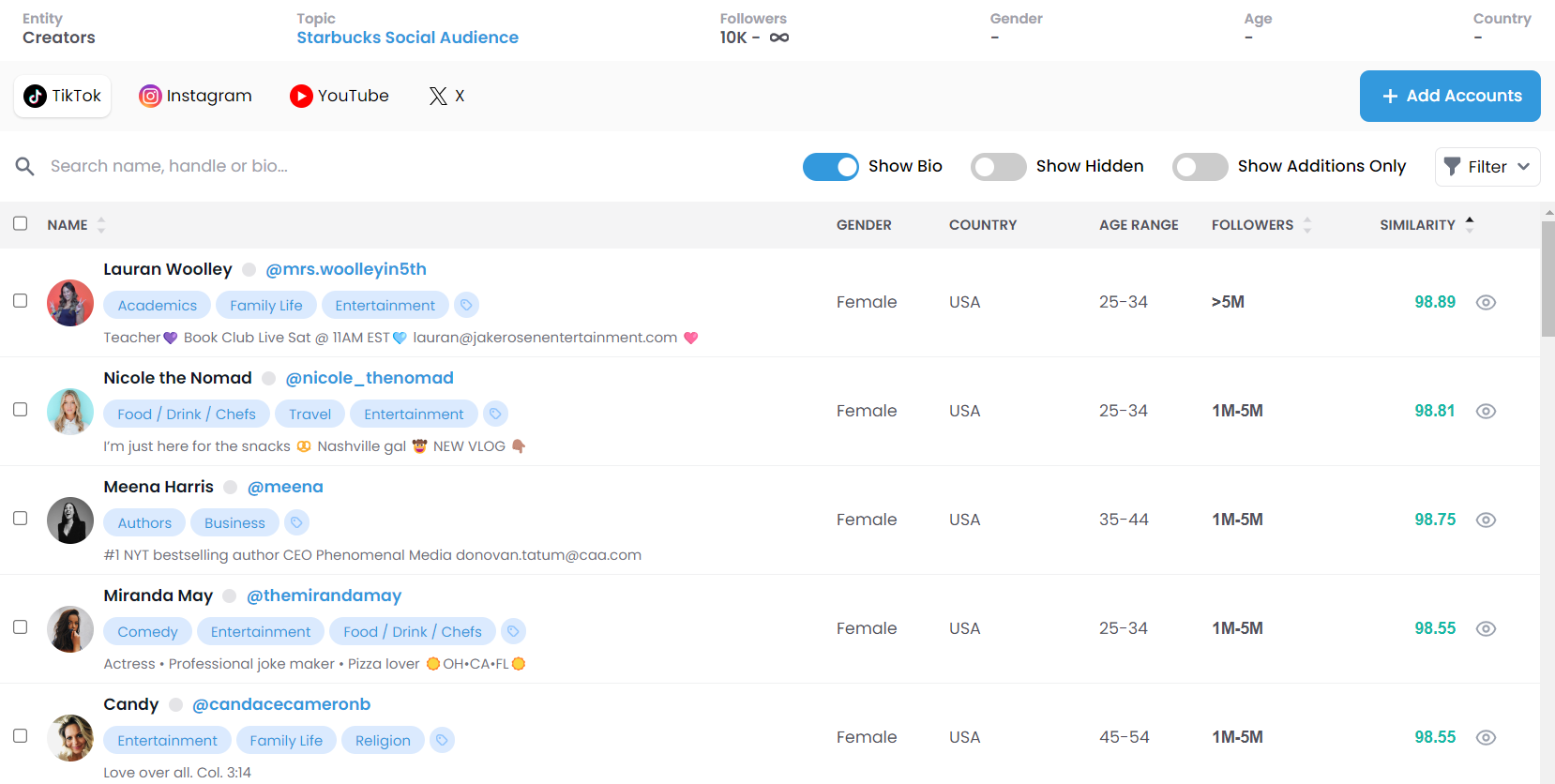Click the search magnifier icon

[x=25, y=166]
